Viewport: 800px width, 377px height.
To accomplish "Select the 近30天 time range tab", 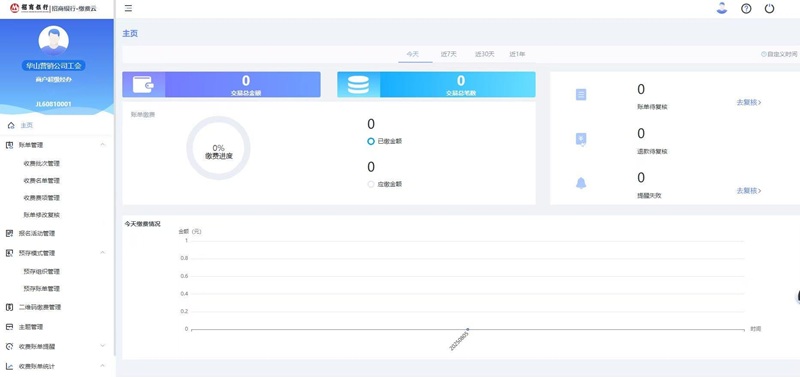I will point(484,54).
